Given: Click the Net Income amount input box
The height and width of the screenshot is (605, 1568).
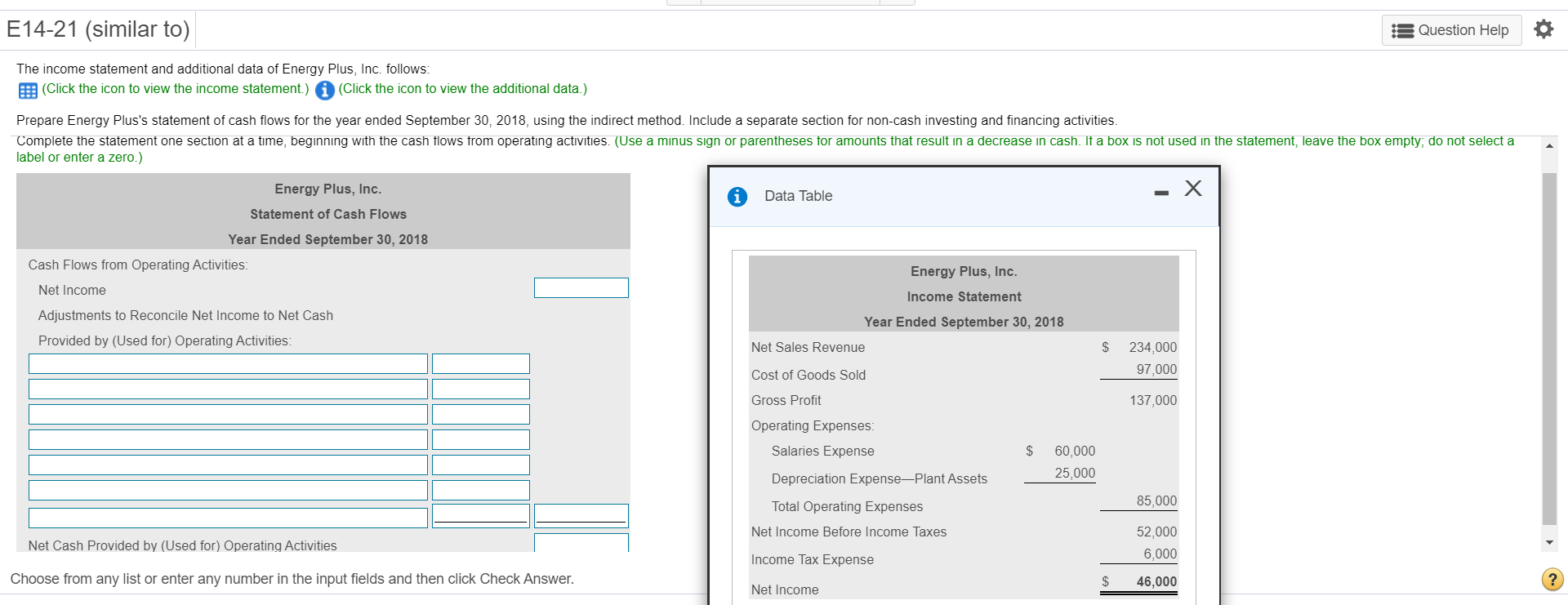Looking at the screenshot, I should coord(581,288).
